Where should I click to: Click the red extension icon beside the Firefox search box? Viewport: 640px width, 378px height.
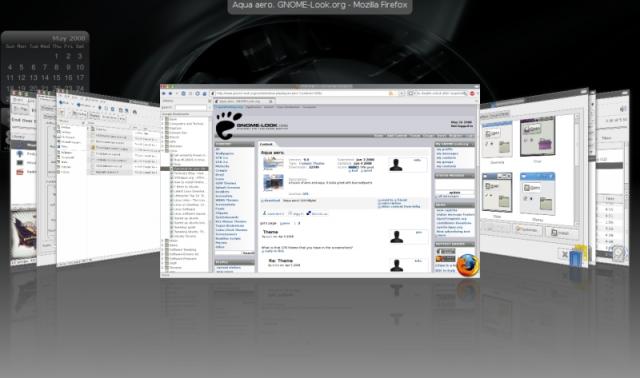(473, 93)
